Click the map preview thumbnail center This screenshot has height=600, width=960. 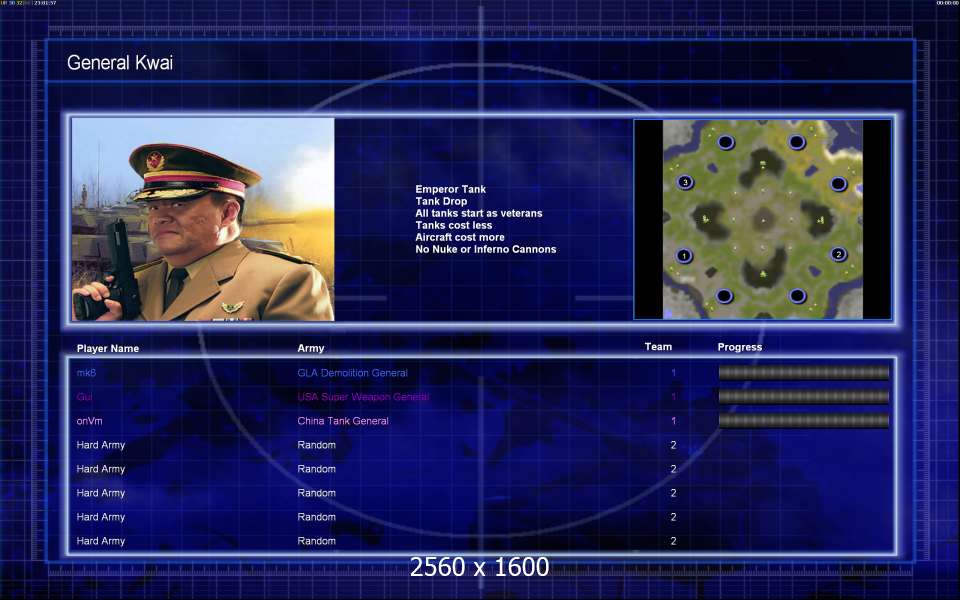pos(763,219)
